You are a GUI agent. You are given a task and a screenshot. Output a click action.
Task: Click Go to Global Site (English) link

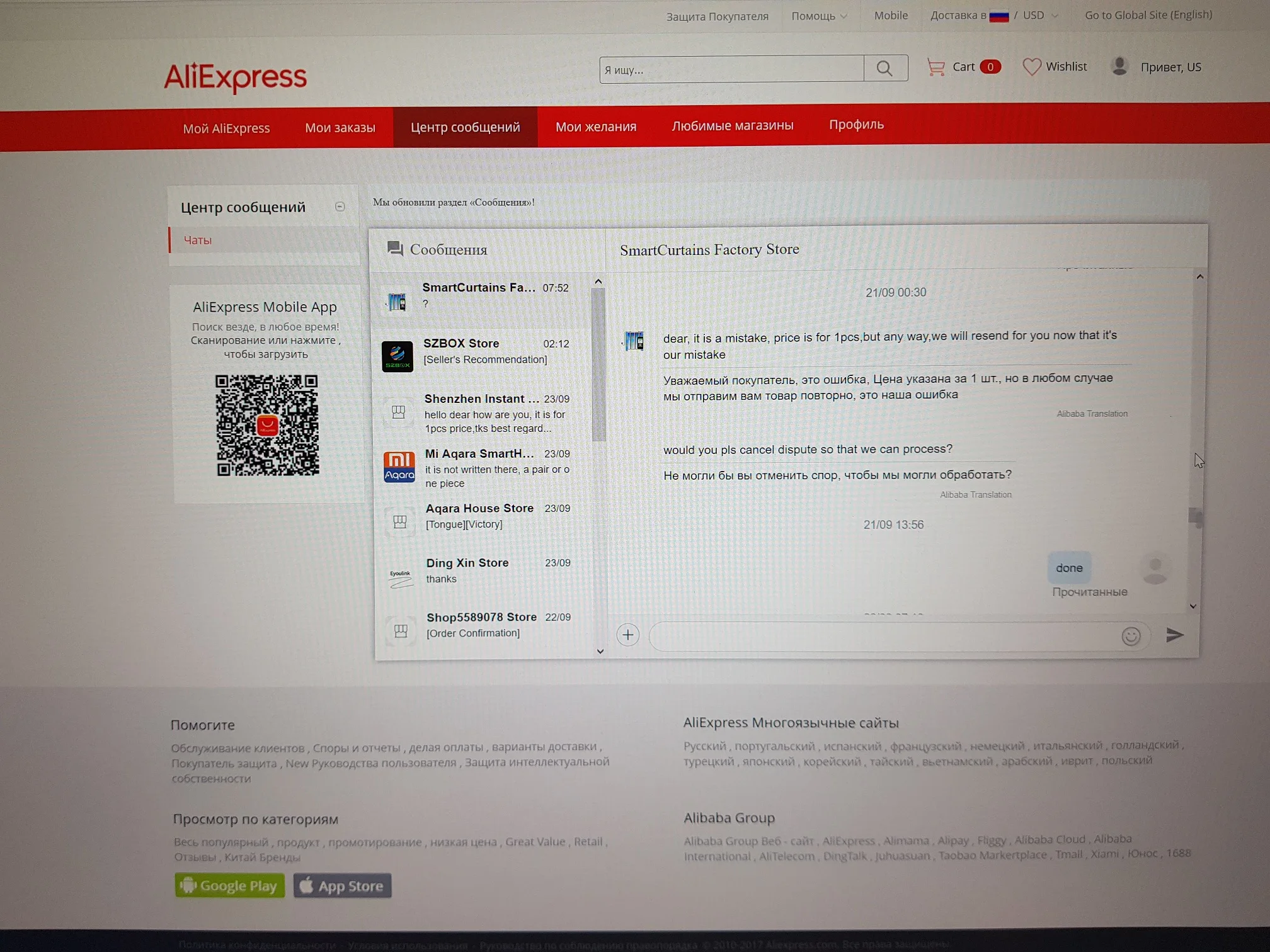click(x=1148, y=14)
